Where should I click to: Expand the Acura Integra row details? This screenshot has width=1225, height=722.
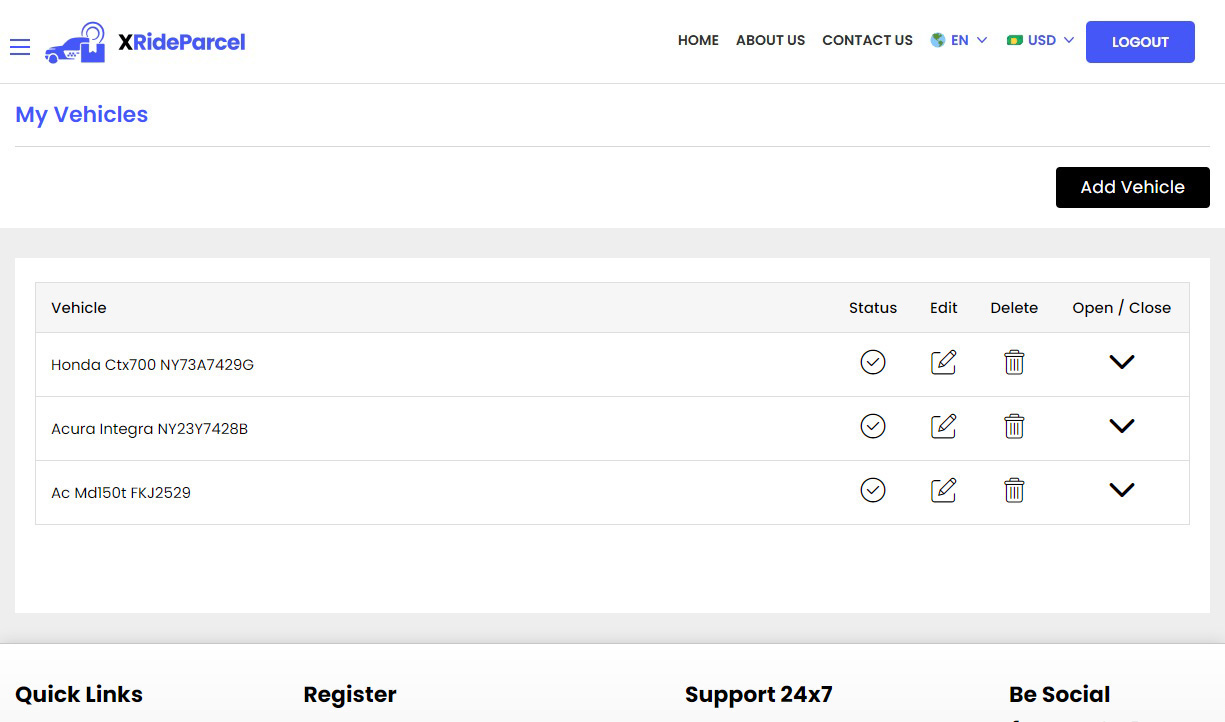(x=1122, y=426)
